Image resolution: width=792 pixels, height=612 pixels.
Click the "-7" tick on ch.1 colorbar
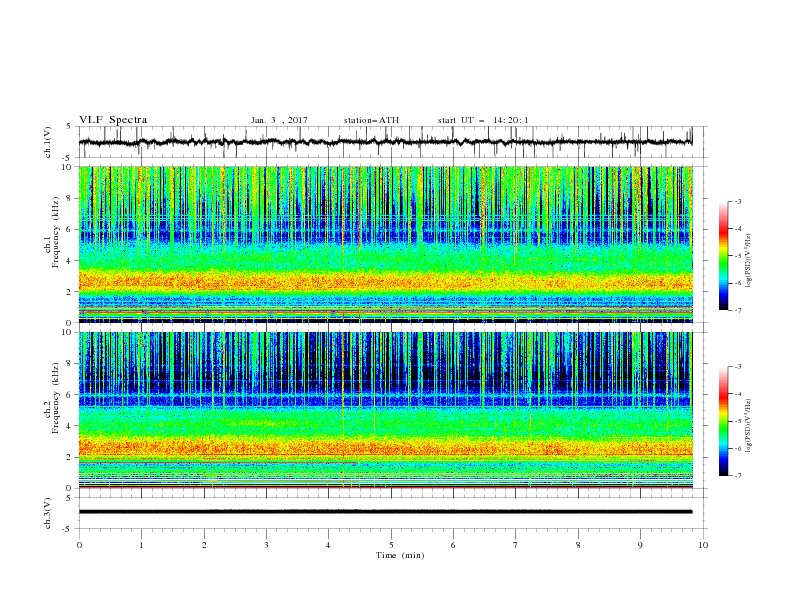pos(737,310)
